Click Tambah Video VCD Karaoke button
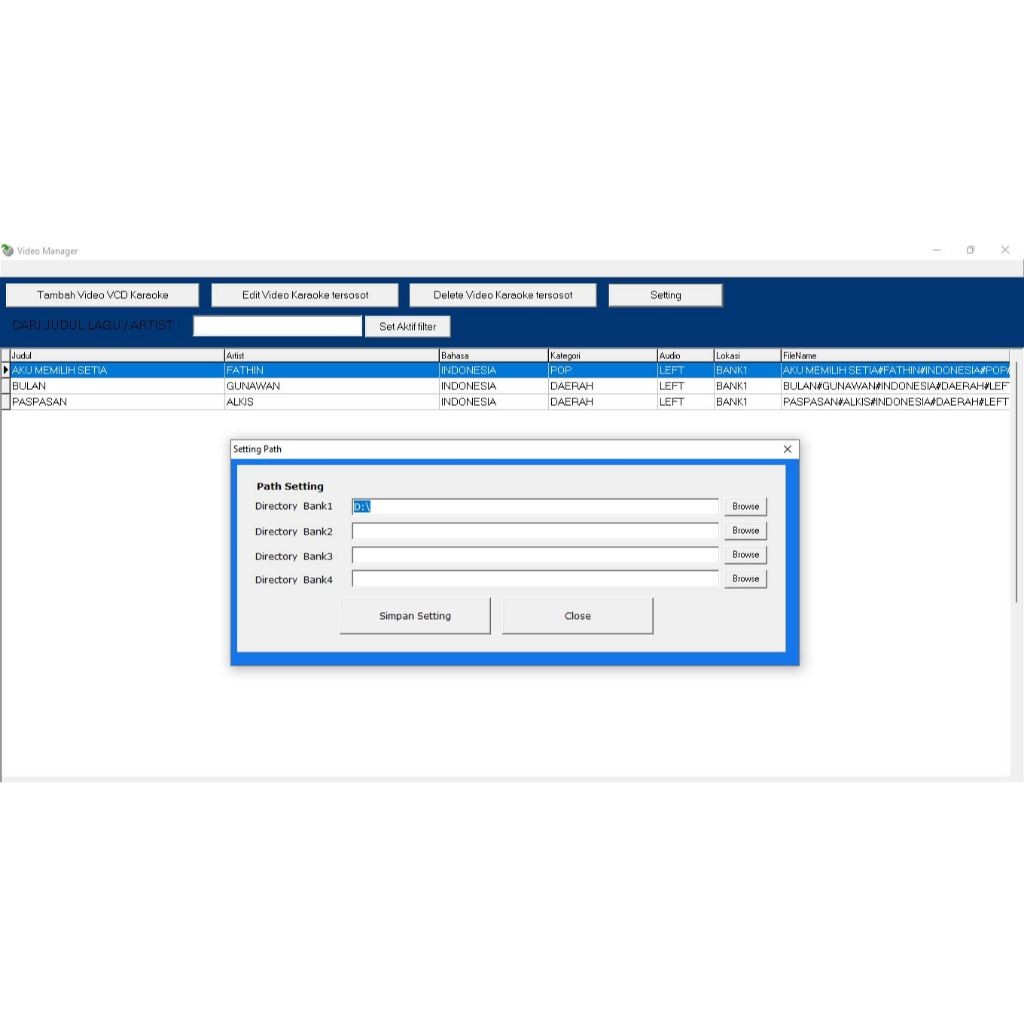The image size is (1024, 1024). pos(102,295)
